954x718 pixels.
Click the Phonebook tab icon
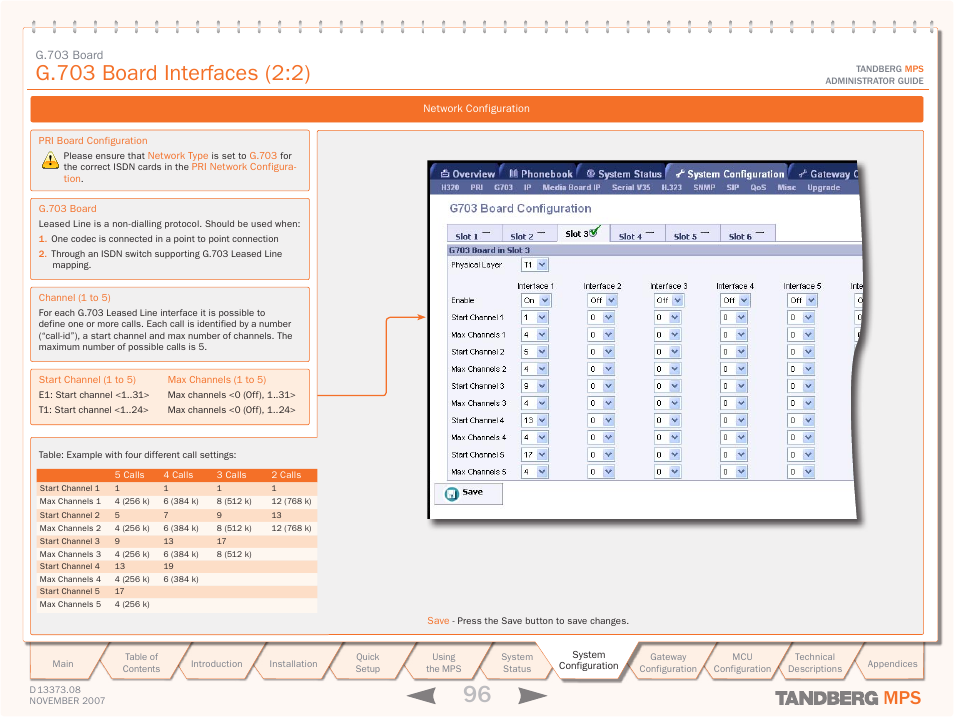513,174
